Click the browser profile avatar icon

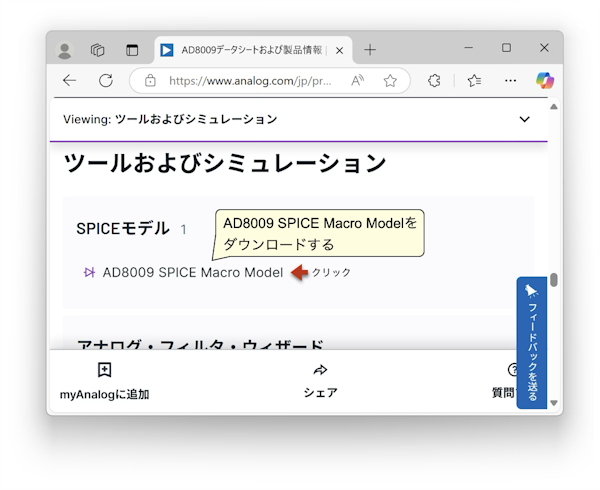(66, 50)
